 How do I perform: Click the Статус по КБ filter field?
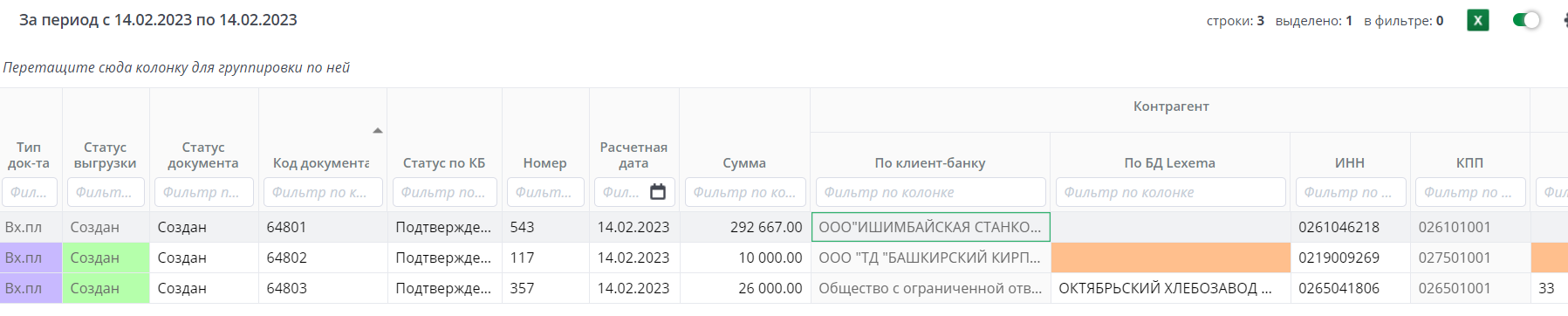(444, 192)
